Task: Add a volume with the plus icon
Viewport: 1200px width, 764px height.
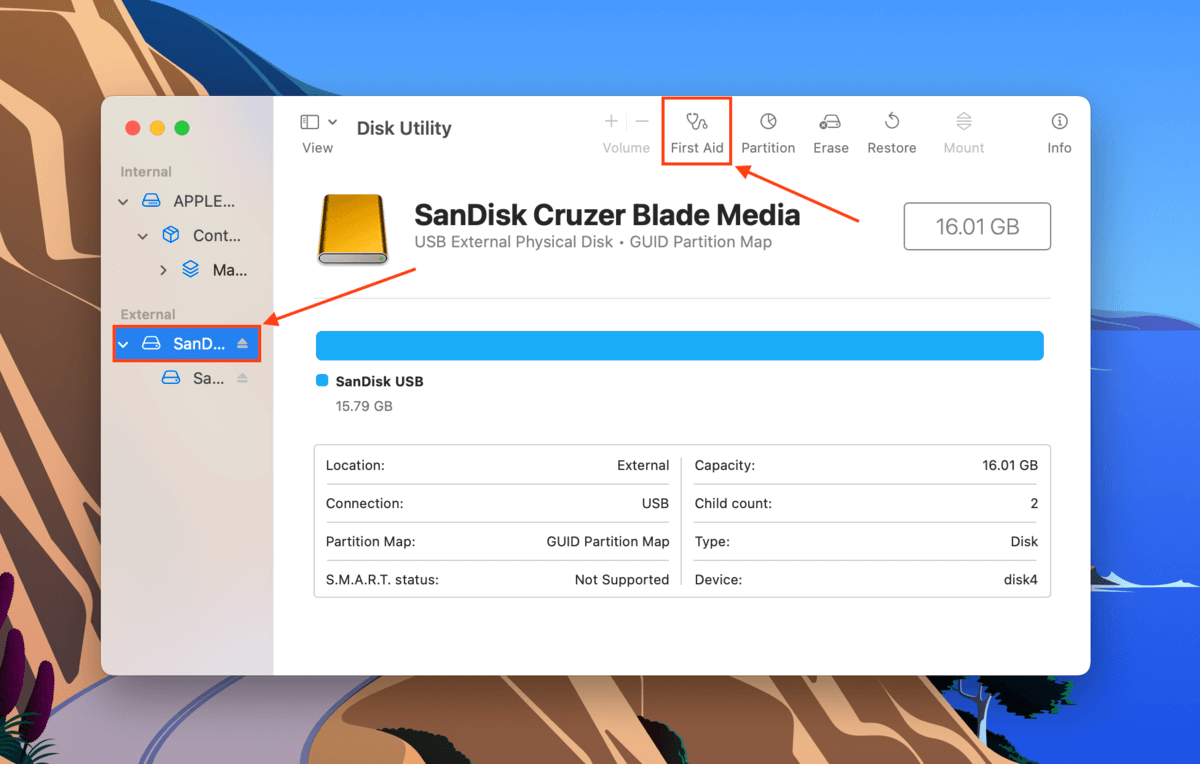Action: coord(611,121)
